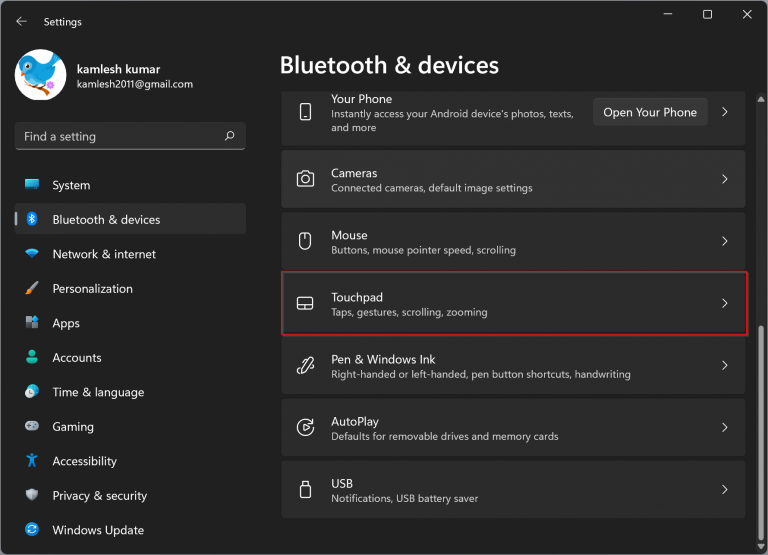768x555 pixels.
Task: Click the search magnifier icon
Action: (229, 136)
